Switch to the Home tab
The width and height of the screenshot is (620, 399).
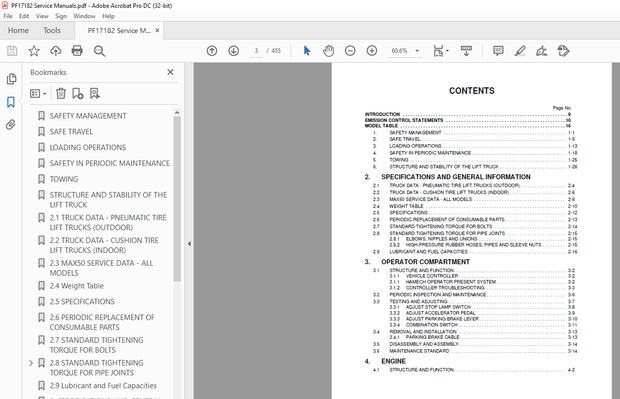[18, 30]
